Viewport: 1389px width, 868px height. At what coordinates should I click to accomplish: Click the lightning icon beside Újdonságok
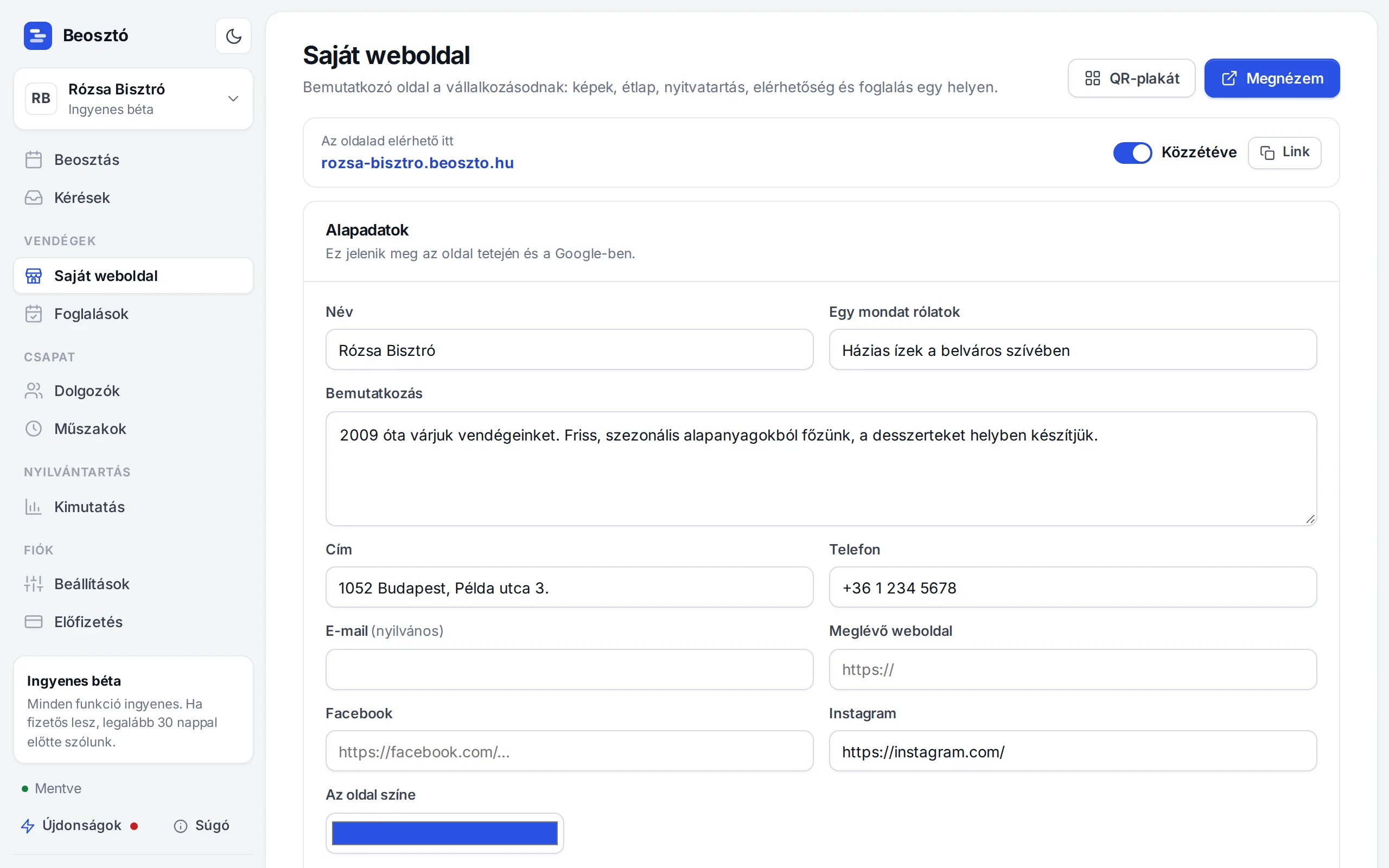pyautogui.click(x=28, y=826)
